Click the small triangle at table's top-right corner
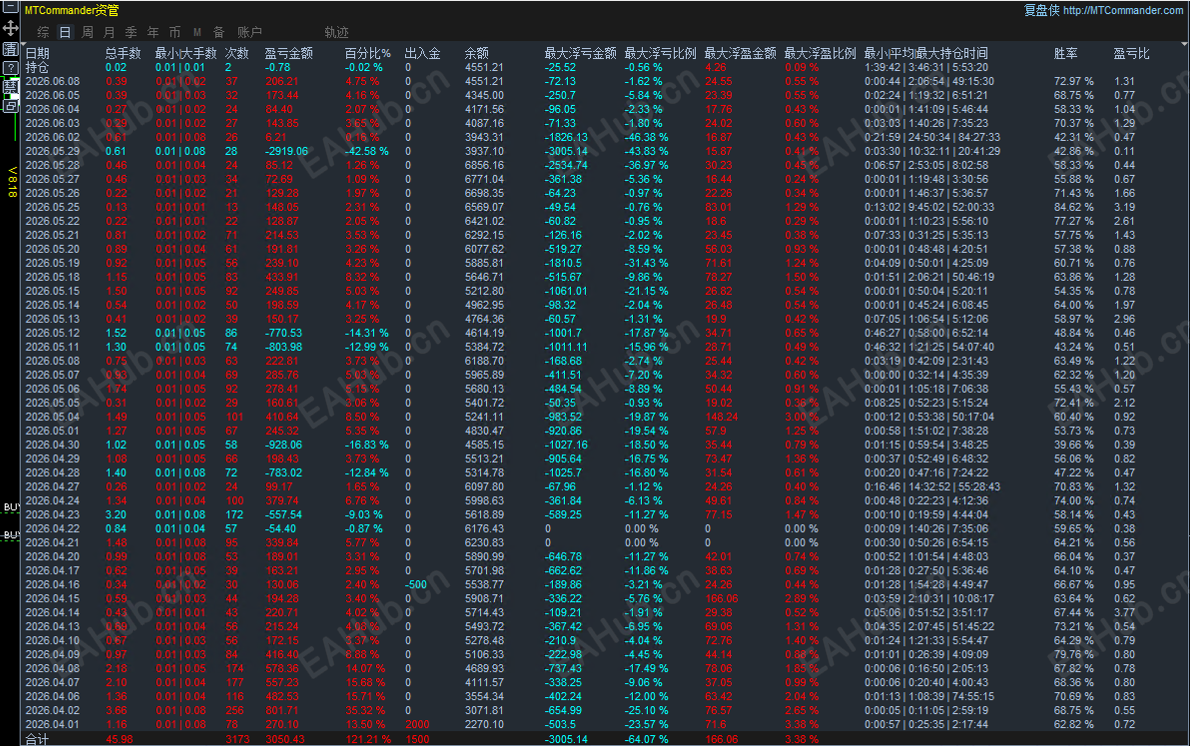 [1185, 43]
